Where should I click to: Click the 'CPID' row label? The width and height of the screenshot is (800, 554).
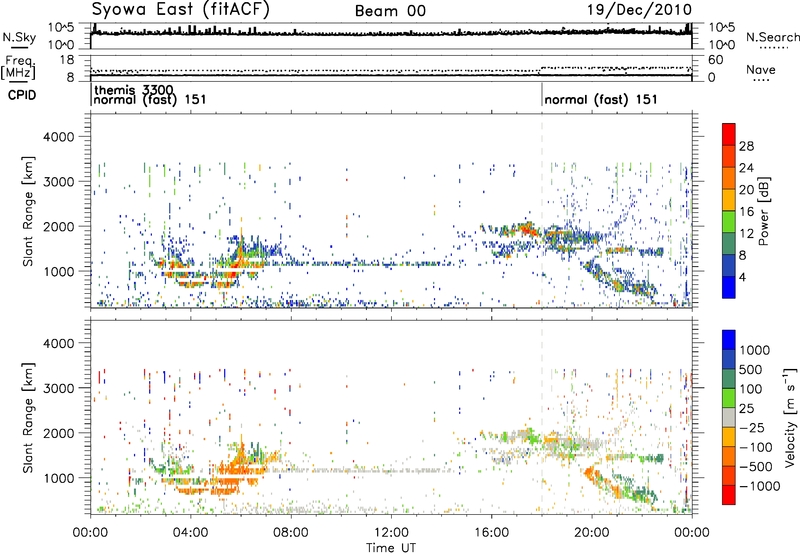[22, 95]
